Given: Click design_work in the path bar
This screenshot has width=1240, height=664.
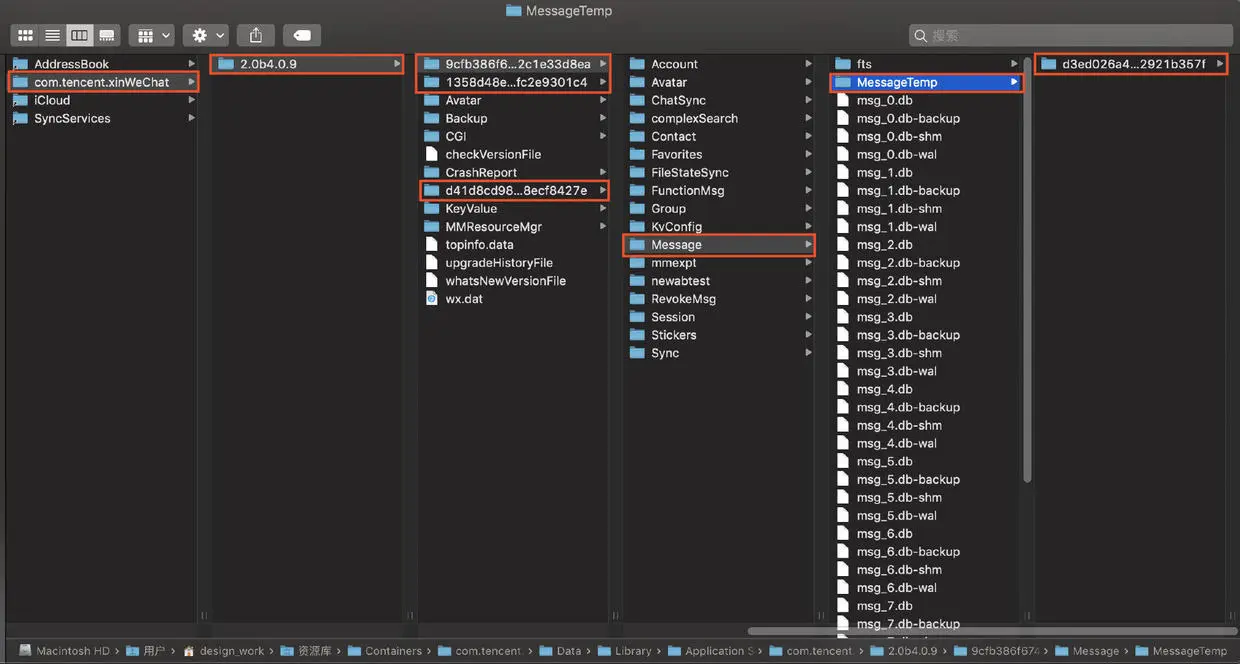Looking at the screenshot, I should click(x=223, y=651).
